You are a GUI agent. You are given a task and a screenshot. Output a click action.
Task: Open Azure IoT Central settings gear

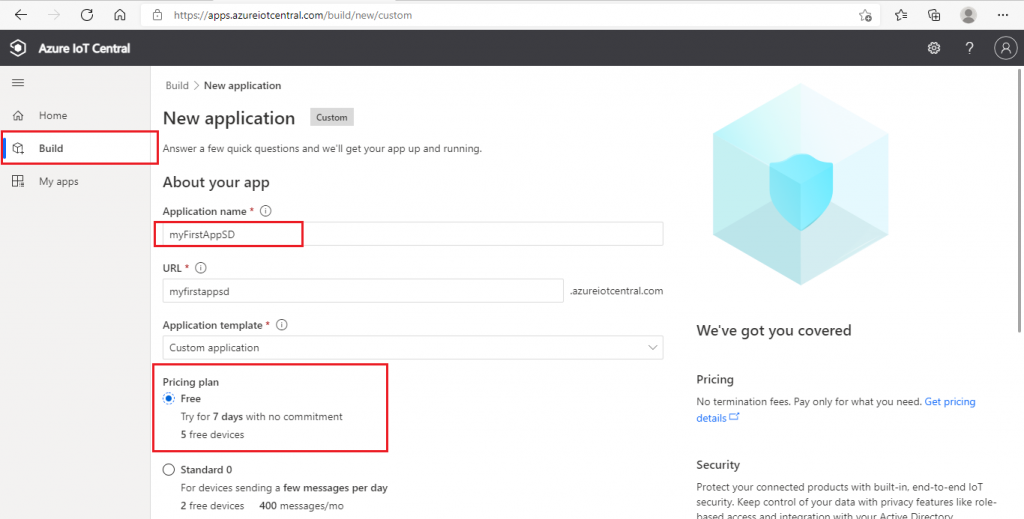(934, 48)
